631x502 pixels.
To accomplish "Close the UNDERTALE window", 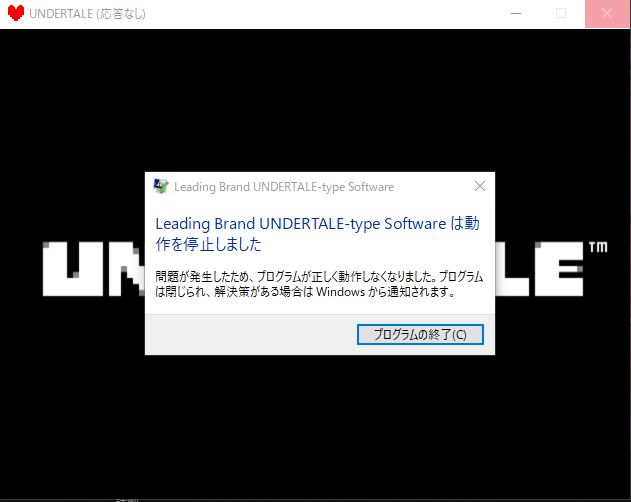I will (x=607, y=13).
